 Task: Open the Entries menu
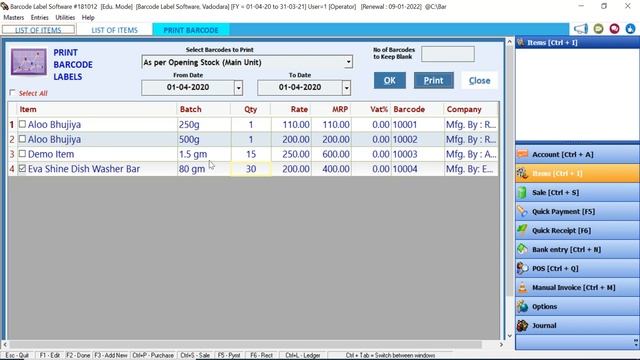coord(40,18)
